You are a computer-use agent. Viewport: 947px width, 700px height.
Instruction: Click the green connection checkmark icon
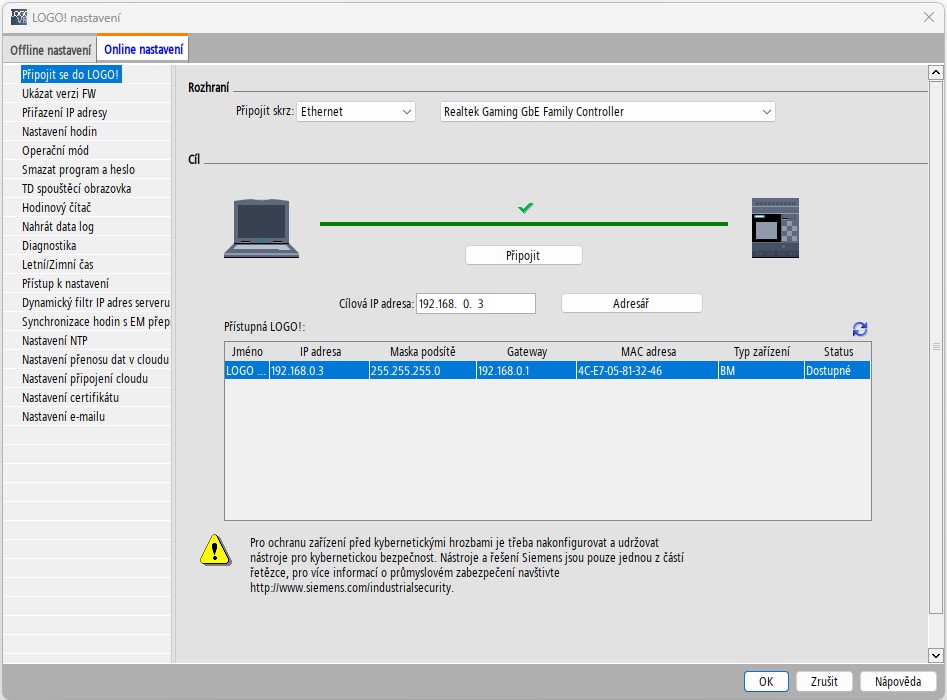pos(525,208)
